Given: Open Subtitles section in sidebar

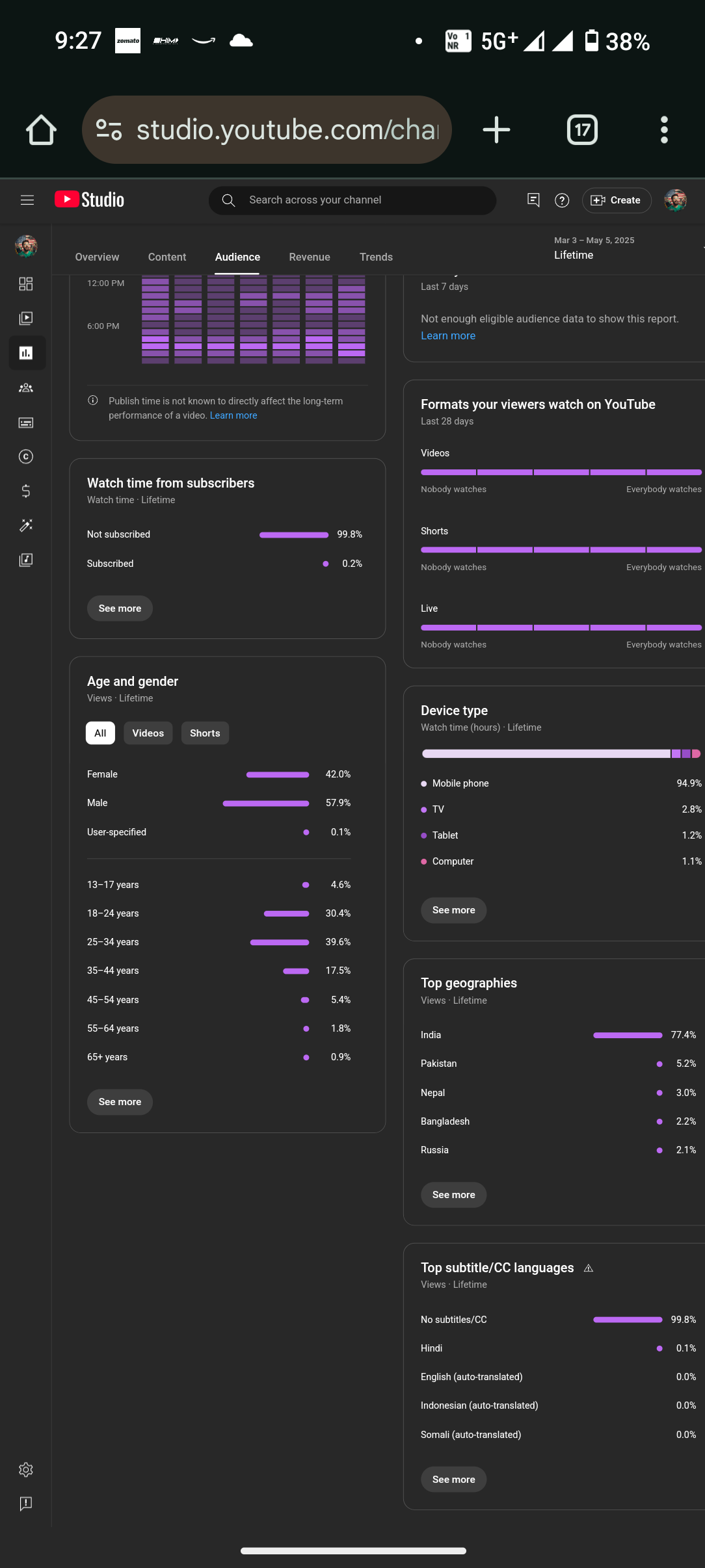Looking at the screenshot, I should pyautogui.click(x=26, y=423).
